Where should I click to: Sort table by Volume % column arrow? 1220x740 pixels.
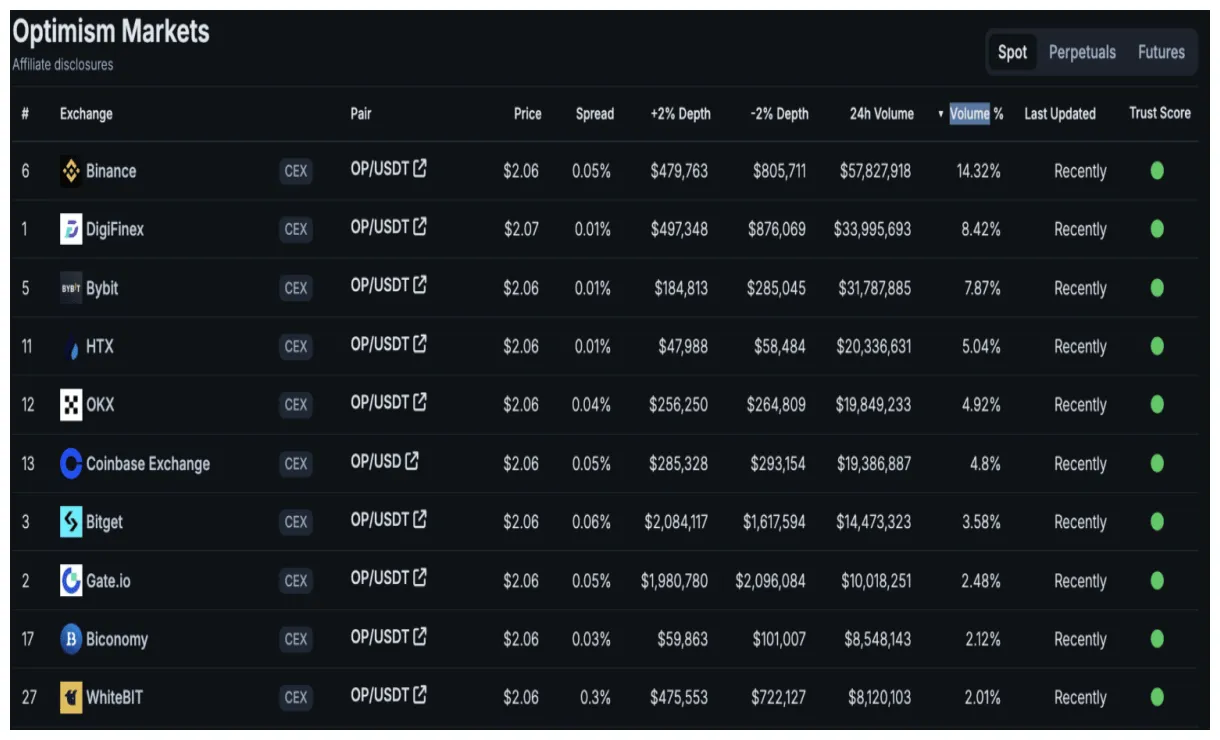pos(941,114)
